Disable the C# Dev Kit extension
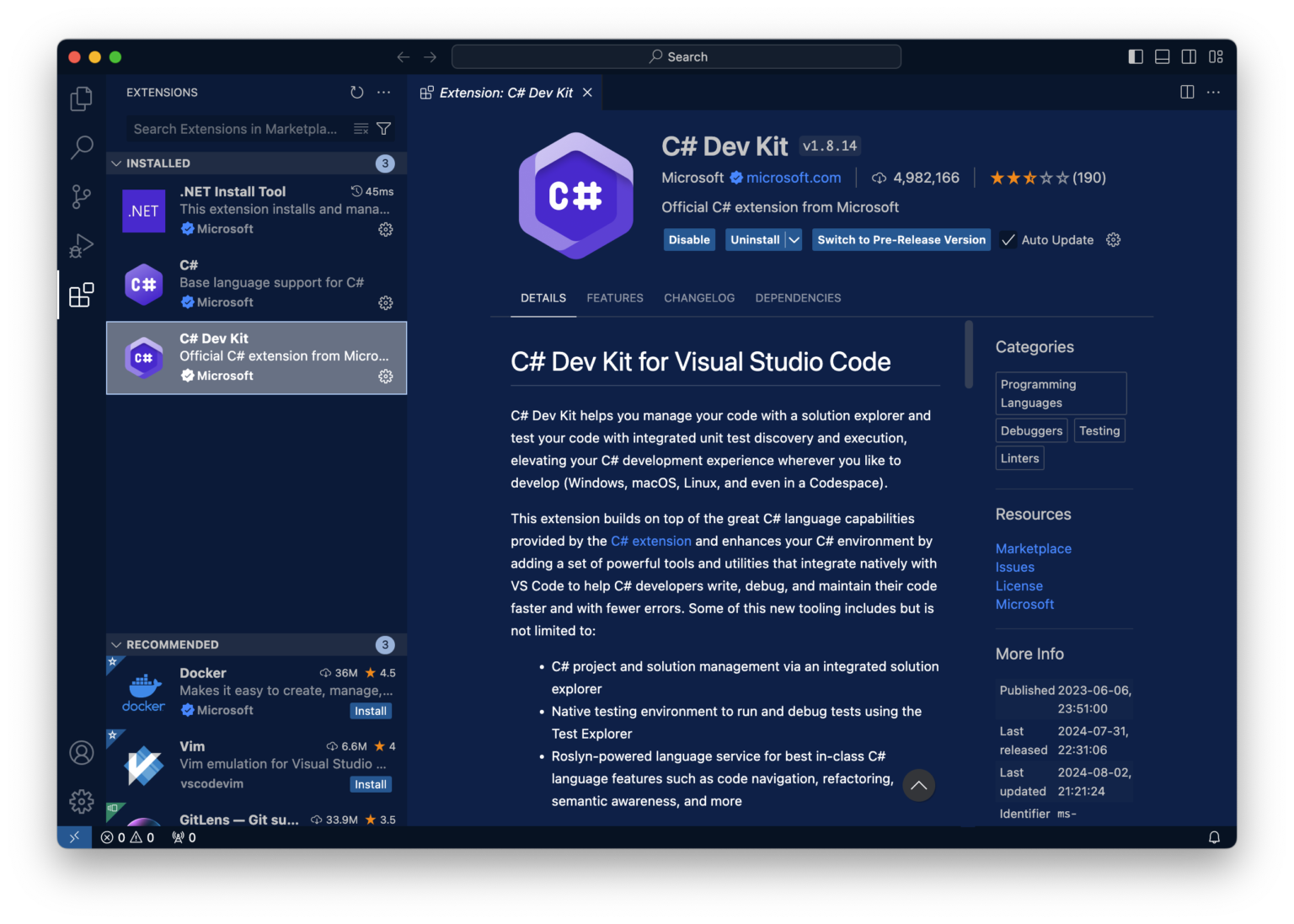The image size is (1294, 924). click(689, 240)
